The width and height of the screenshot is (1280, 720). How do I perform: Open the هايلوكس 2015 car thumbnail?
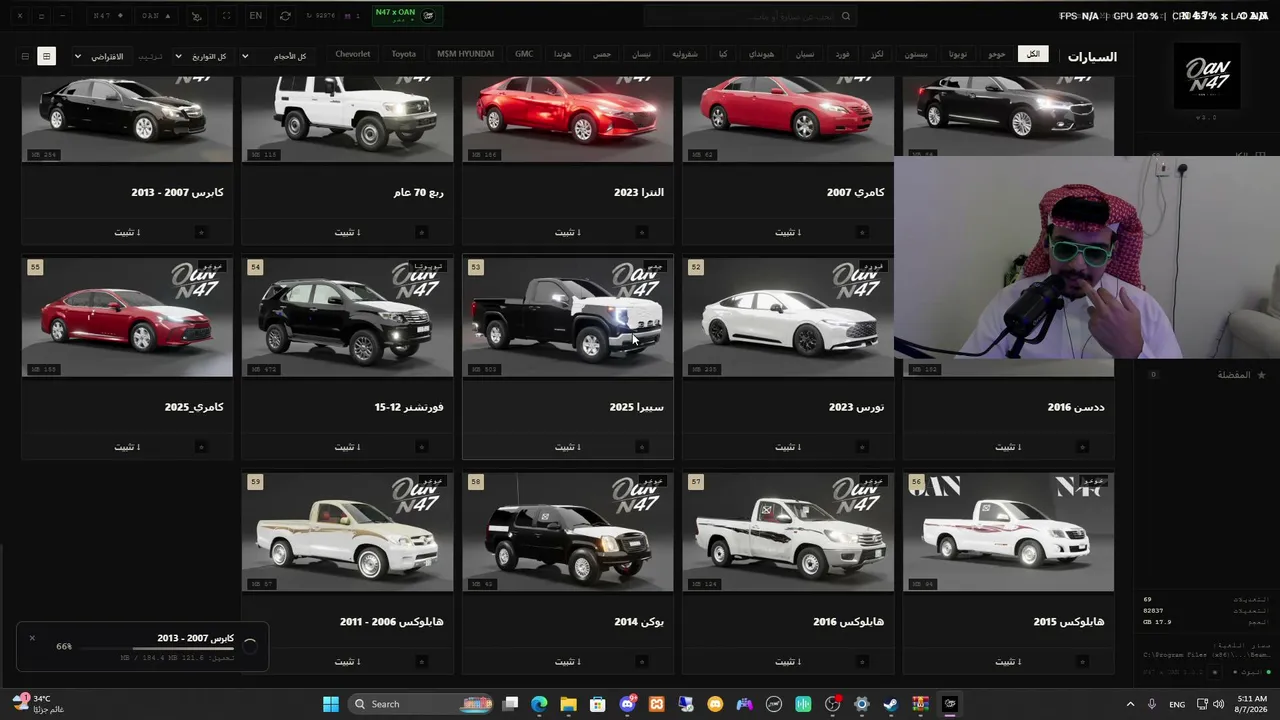pos(1008,532)
